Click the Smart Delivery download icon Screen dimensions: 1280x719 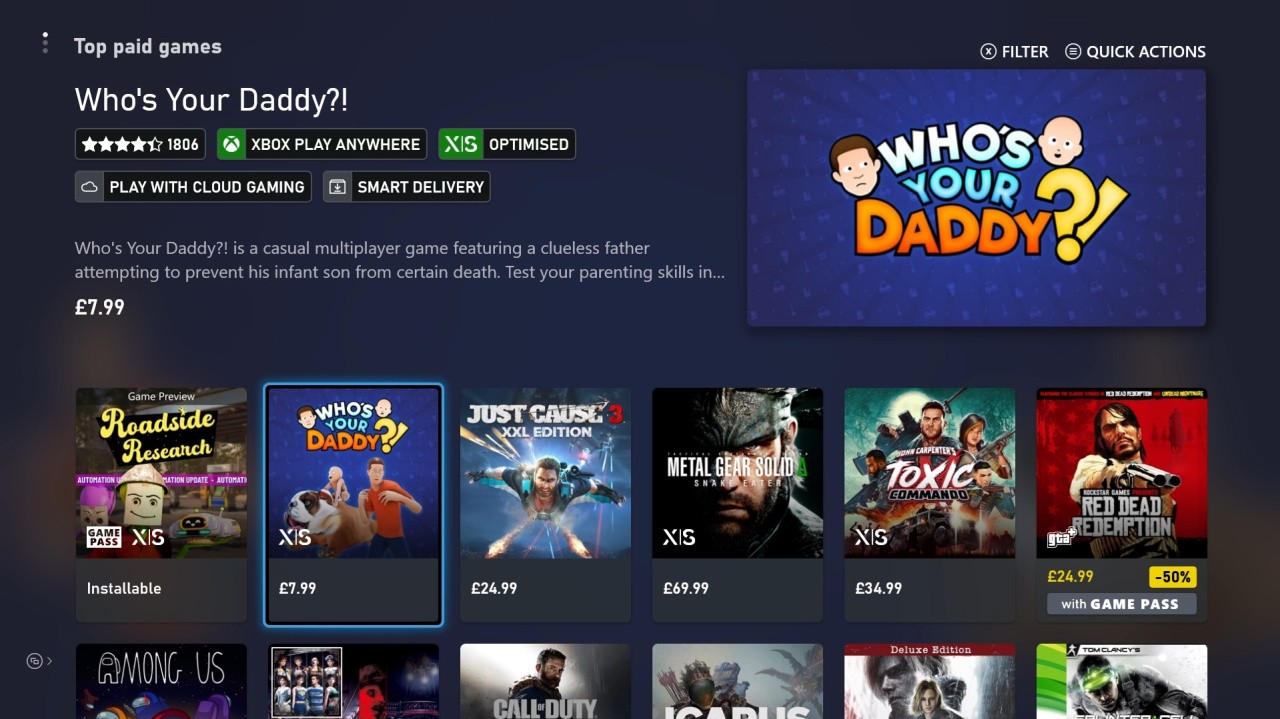pos(337,187)
